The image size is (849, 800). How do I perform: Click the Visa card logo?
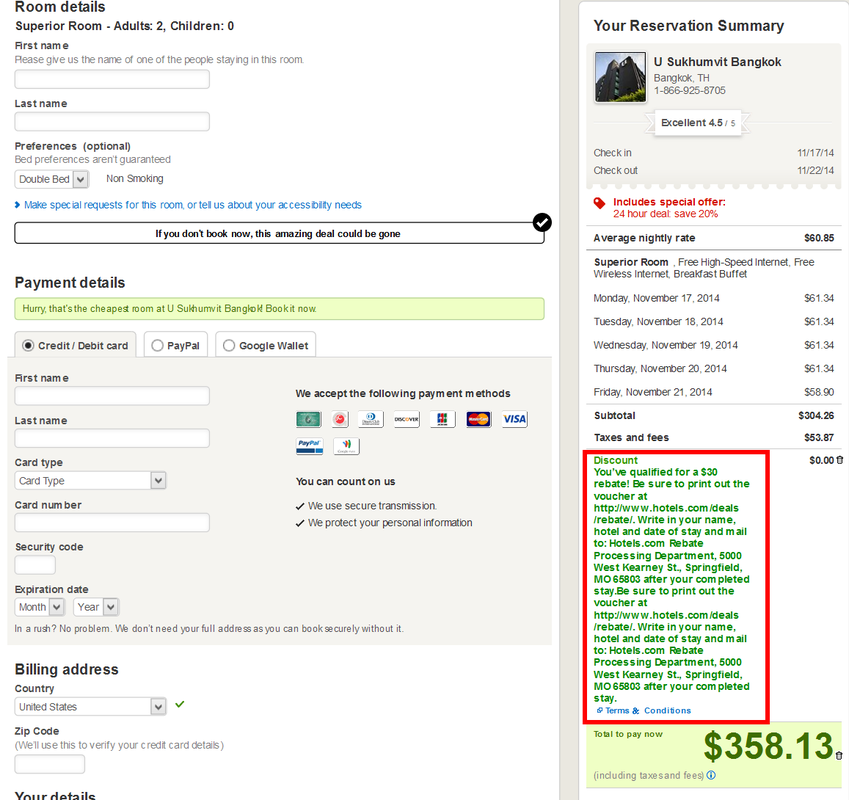click(x=514, y=419)
